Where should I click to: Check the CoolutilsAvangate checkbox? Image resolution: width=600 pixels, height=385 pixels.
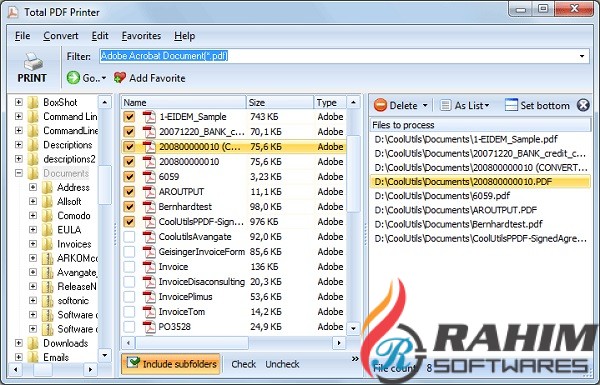(129, 237)
